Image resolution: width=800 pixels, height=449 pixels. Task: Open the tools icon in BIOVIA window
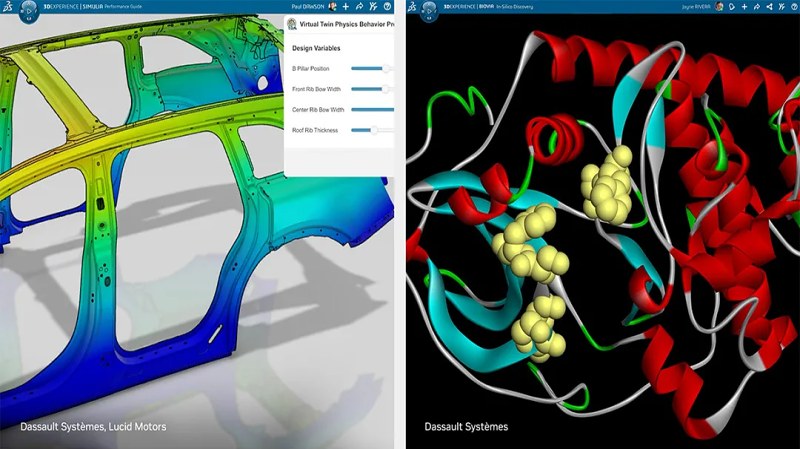pyautogui.click(x=781, y=7)
